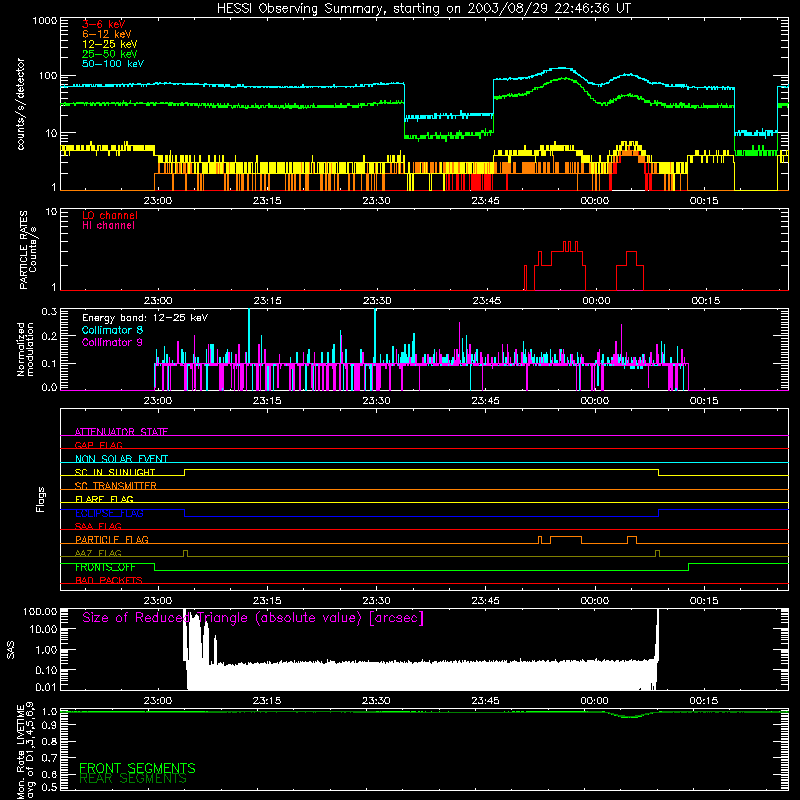Click the 'ATTENUATOR STATE' flag label
This screenshot has height=800, width=800.
[121, 432]
